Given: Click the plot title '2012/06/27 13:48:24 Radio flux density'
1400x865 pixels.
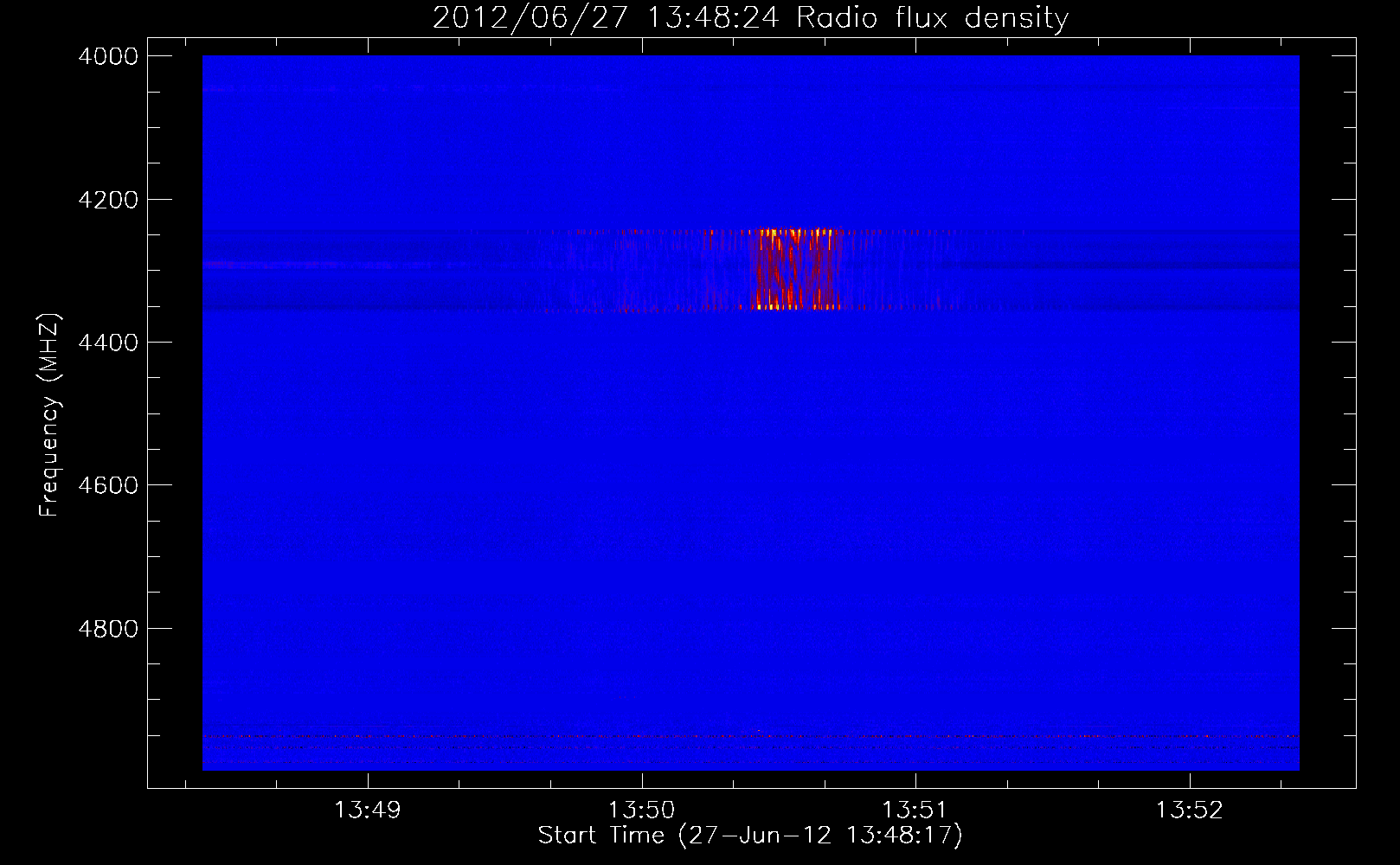Looking at the screenshot, I should (750, 18).
